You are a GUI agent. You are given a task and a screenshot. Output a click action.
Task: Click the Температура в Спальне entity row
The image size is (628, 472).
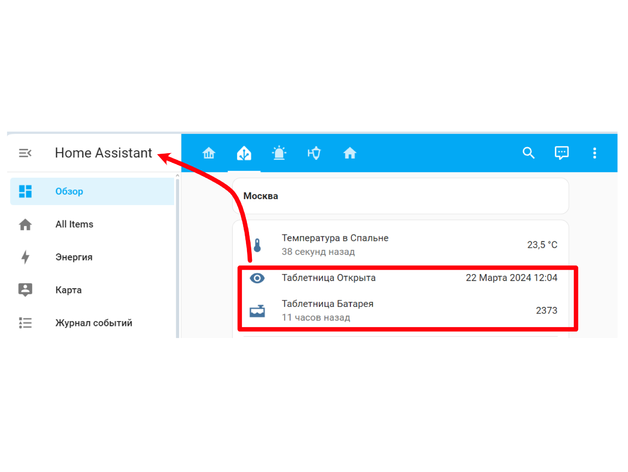[335, 245]
